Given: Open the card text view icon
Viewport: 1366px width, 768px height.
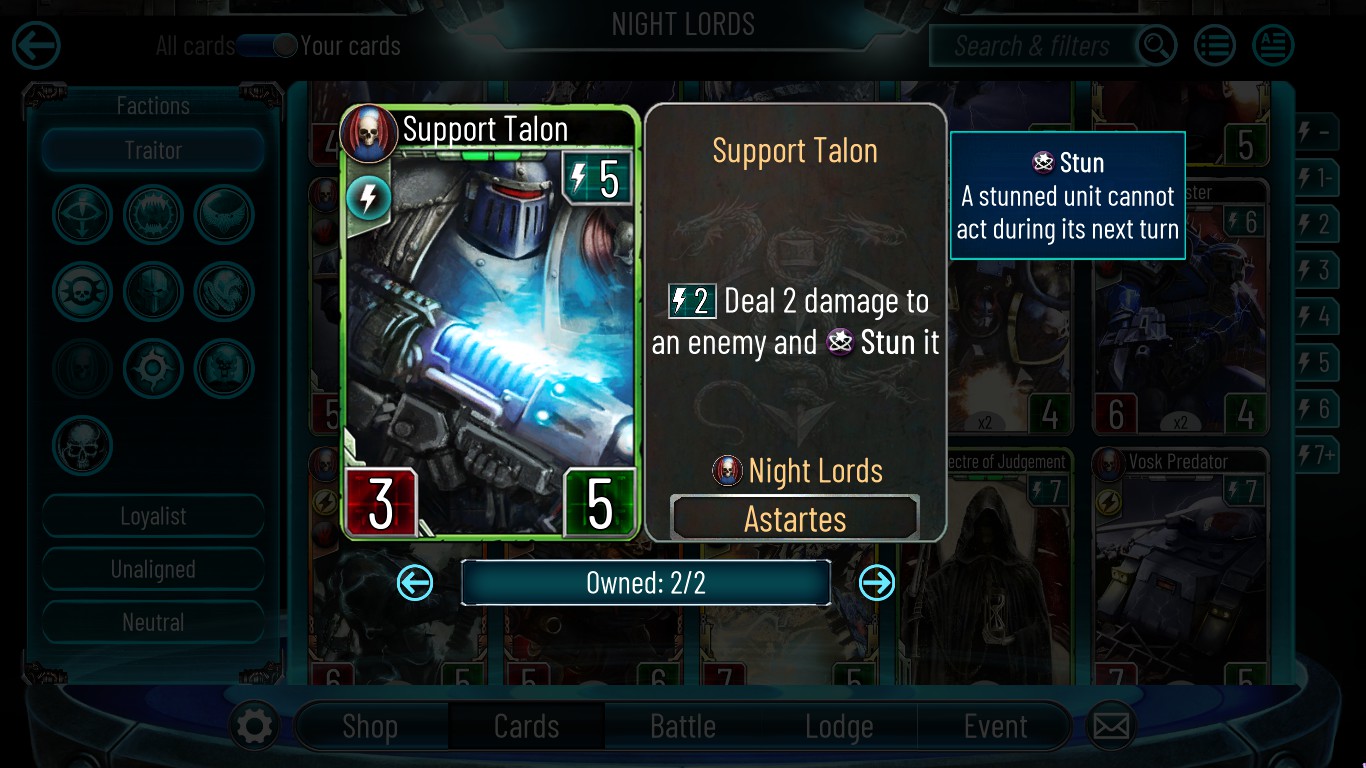Looking at the screenshot, I should pos(1273,46).
